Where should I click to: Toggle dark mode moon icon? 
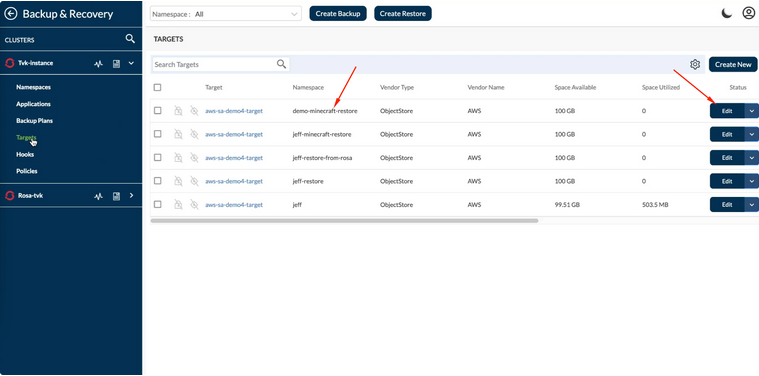point(727,14)
